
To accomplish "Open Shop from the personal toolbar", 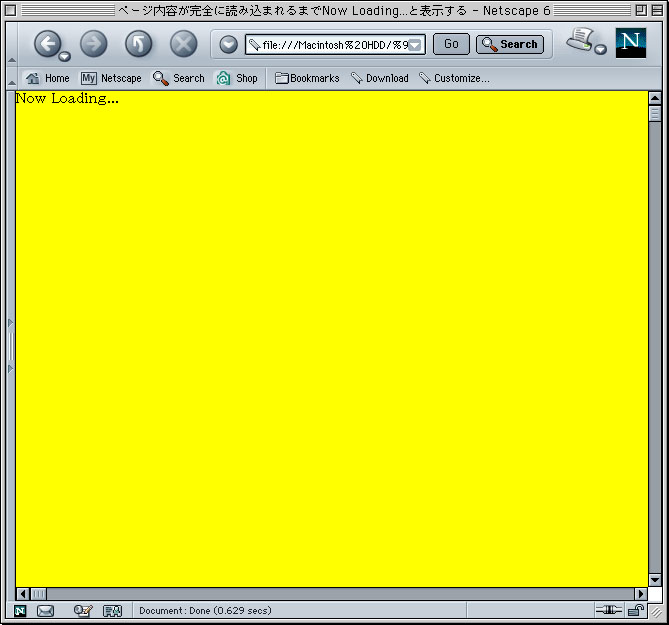I will coord(237,78).
